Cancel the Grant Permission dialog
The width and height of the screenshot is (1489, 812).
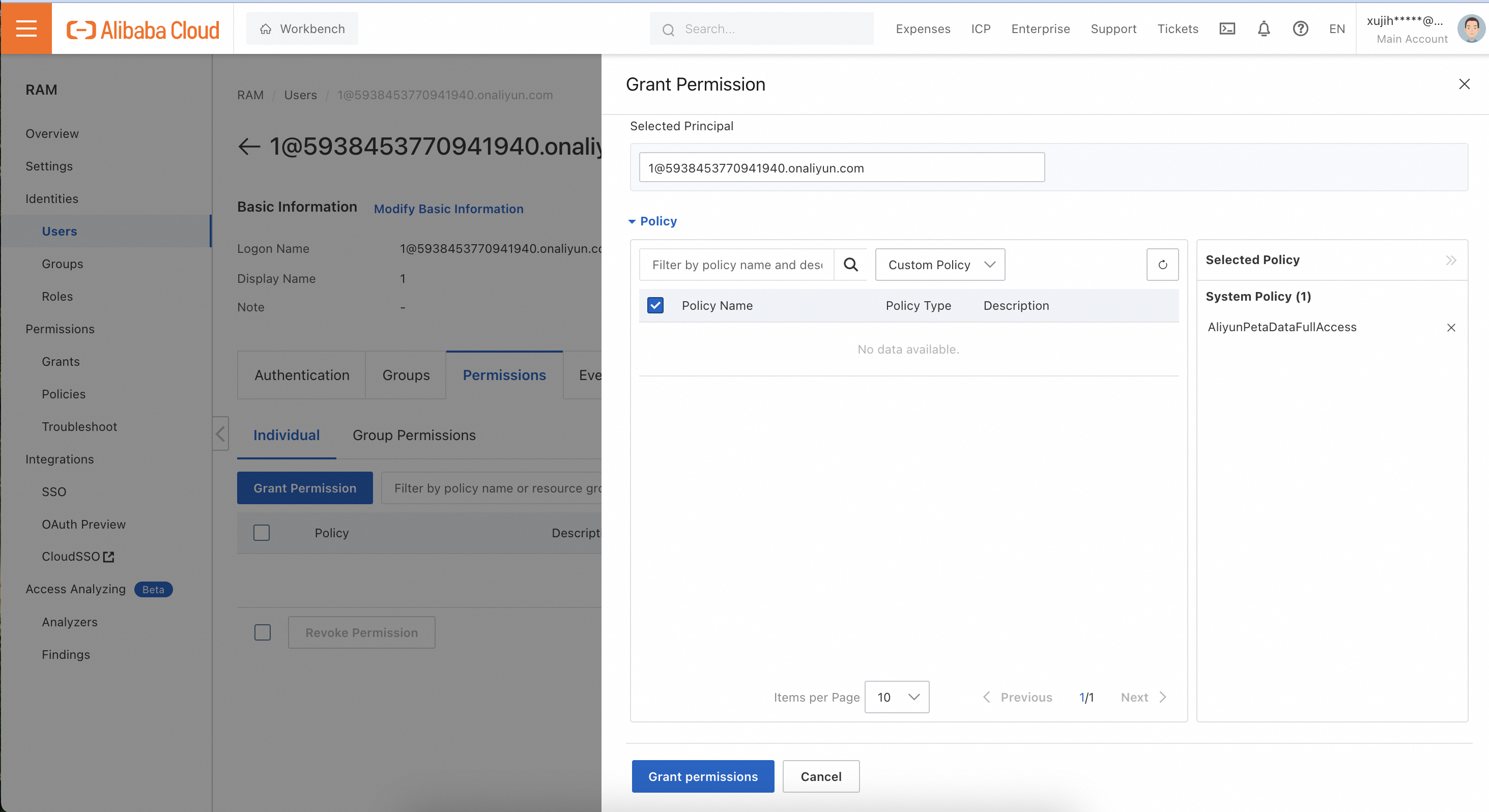[x=821, y=776]
